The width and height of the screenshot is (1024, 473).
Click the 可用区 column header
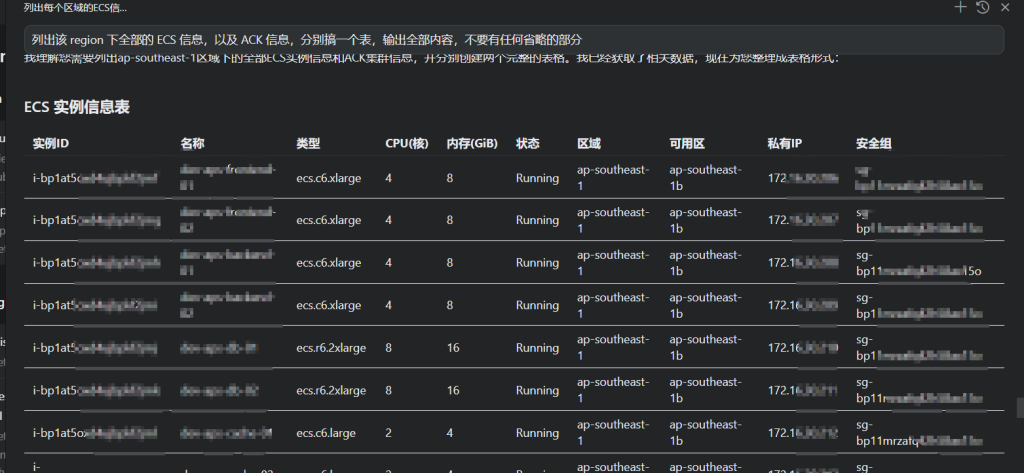click(x=688, y=144)
